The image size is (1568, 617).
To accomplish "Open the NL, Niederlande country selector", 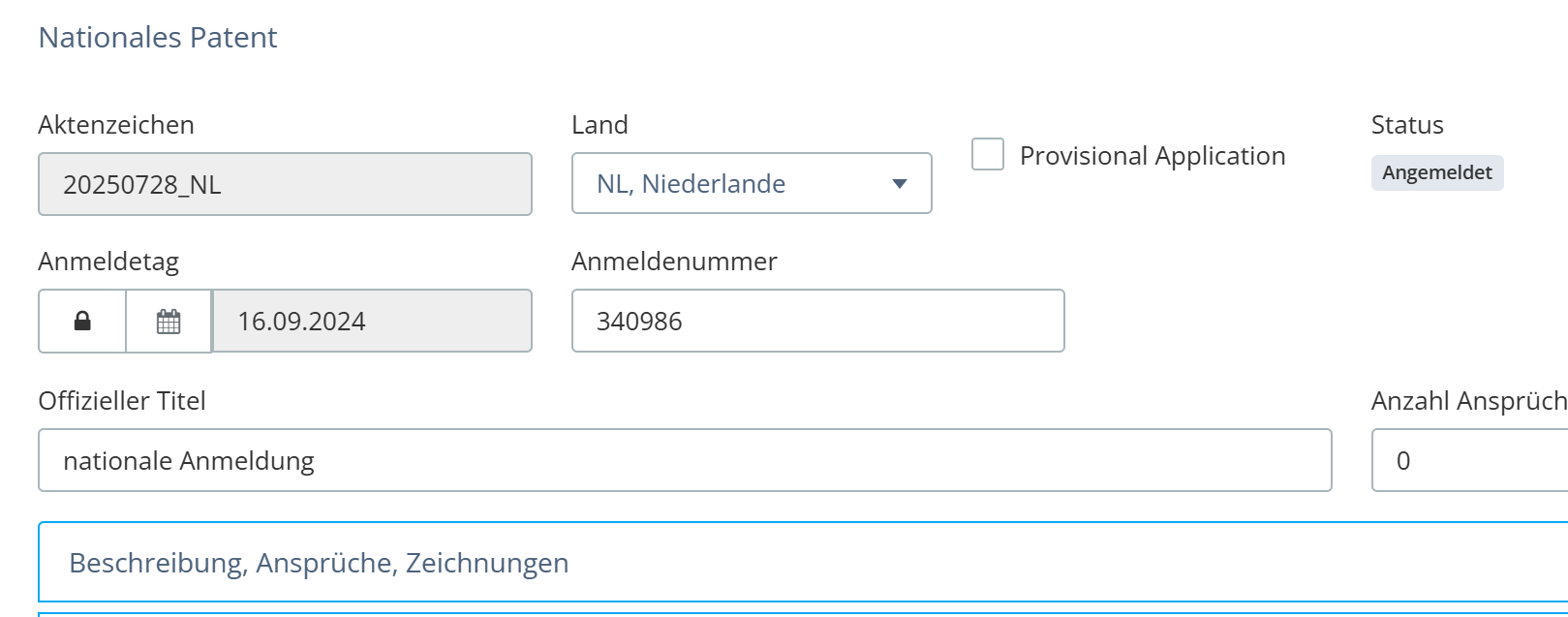I will (752, 183).
